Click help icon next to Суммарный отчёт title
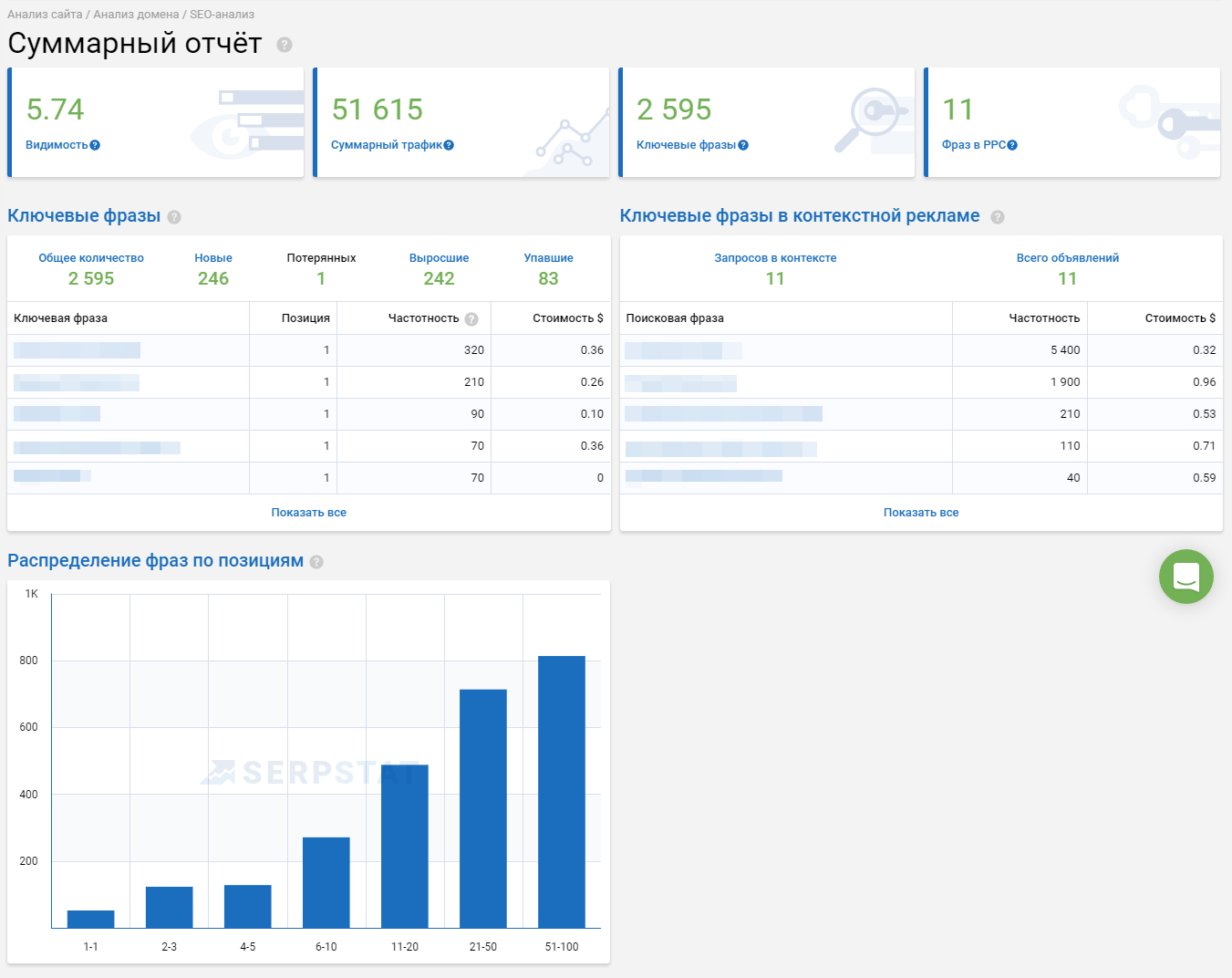The height and width of the screenshot is (978, 1232). click(285, 45)
